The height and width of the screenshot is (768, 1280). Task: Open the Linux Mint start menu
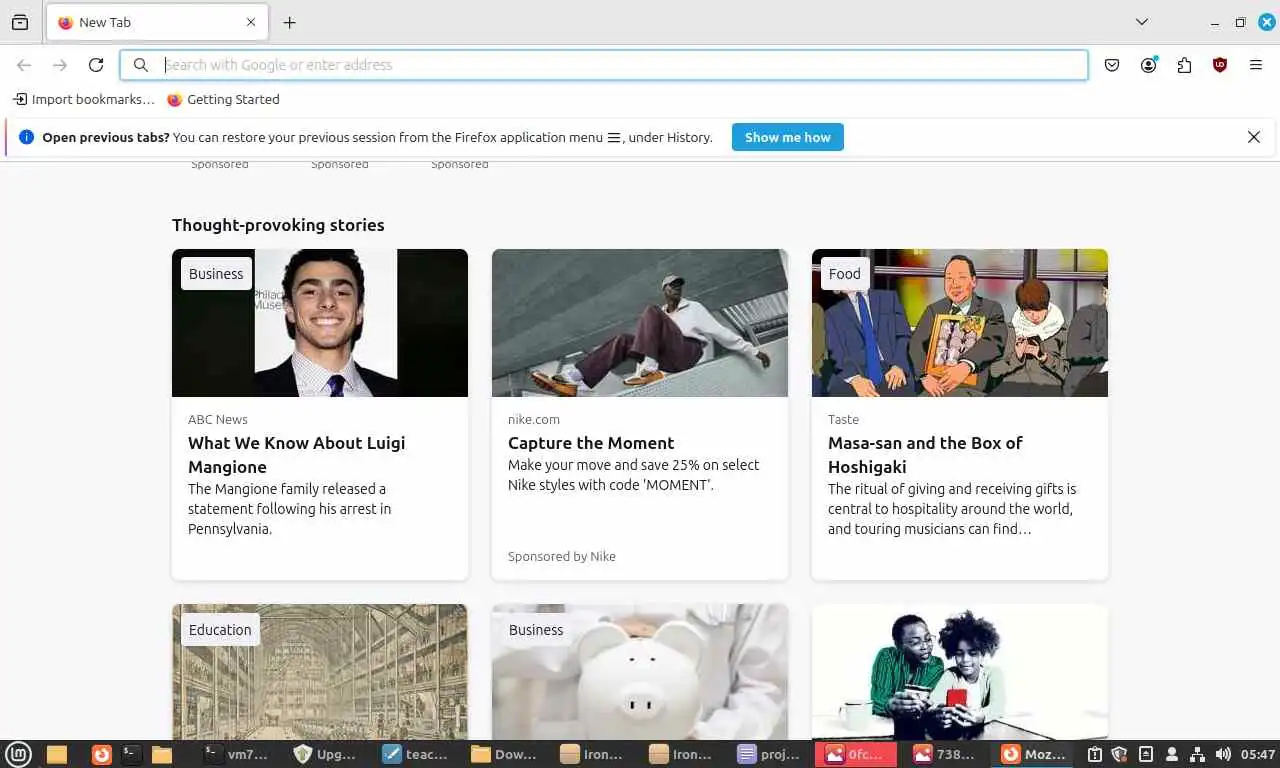[19, 754]
